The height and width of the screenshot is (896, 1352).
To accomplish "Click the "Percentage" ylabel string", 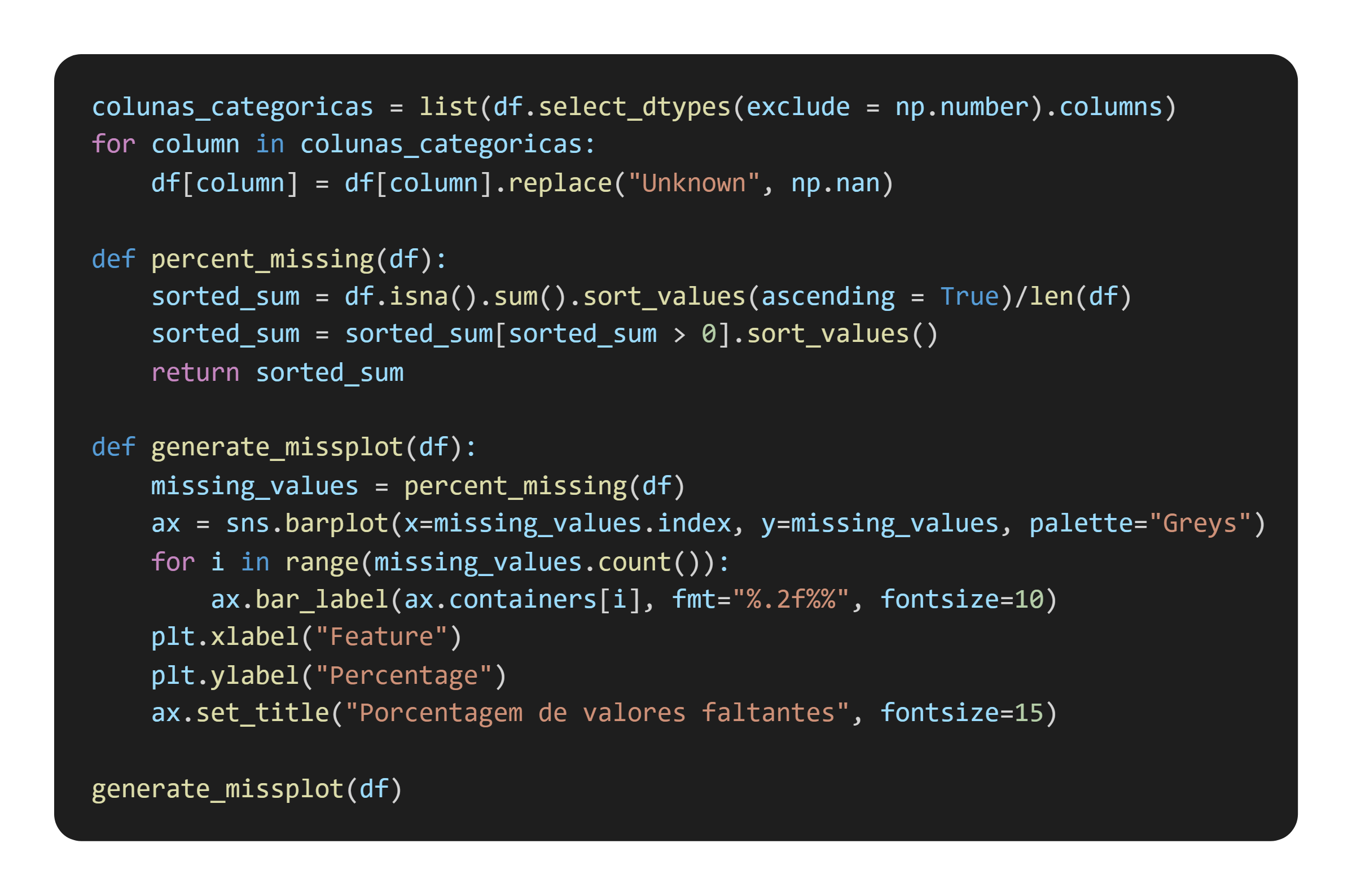I will (x=403, y=675).
